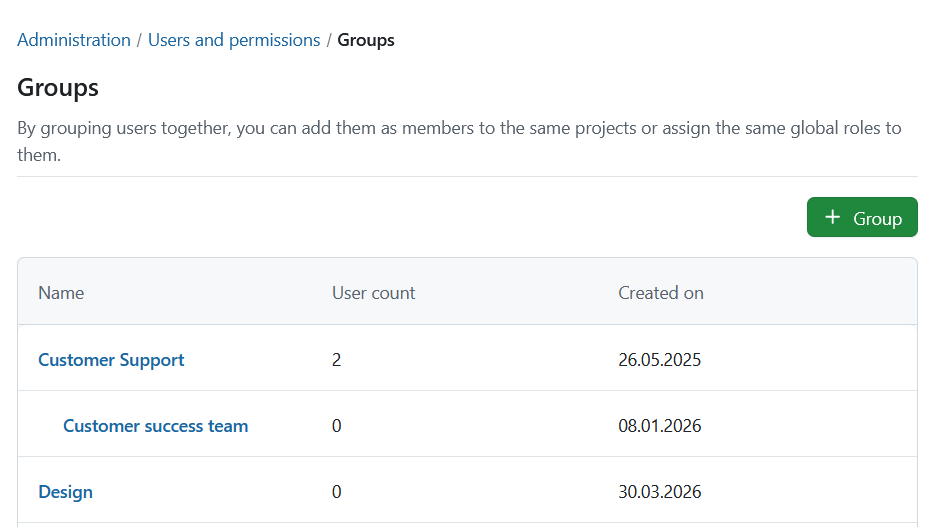Click the plus icon in Group button
937x527 pixels.
[832, 217]
